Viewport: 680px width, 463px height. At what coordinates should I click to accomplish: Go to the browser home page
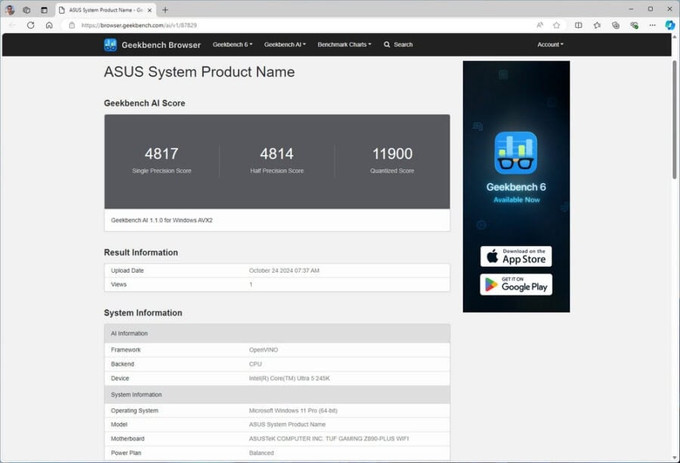tap(49, 25)
